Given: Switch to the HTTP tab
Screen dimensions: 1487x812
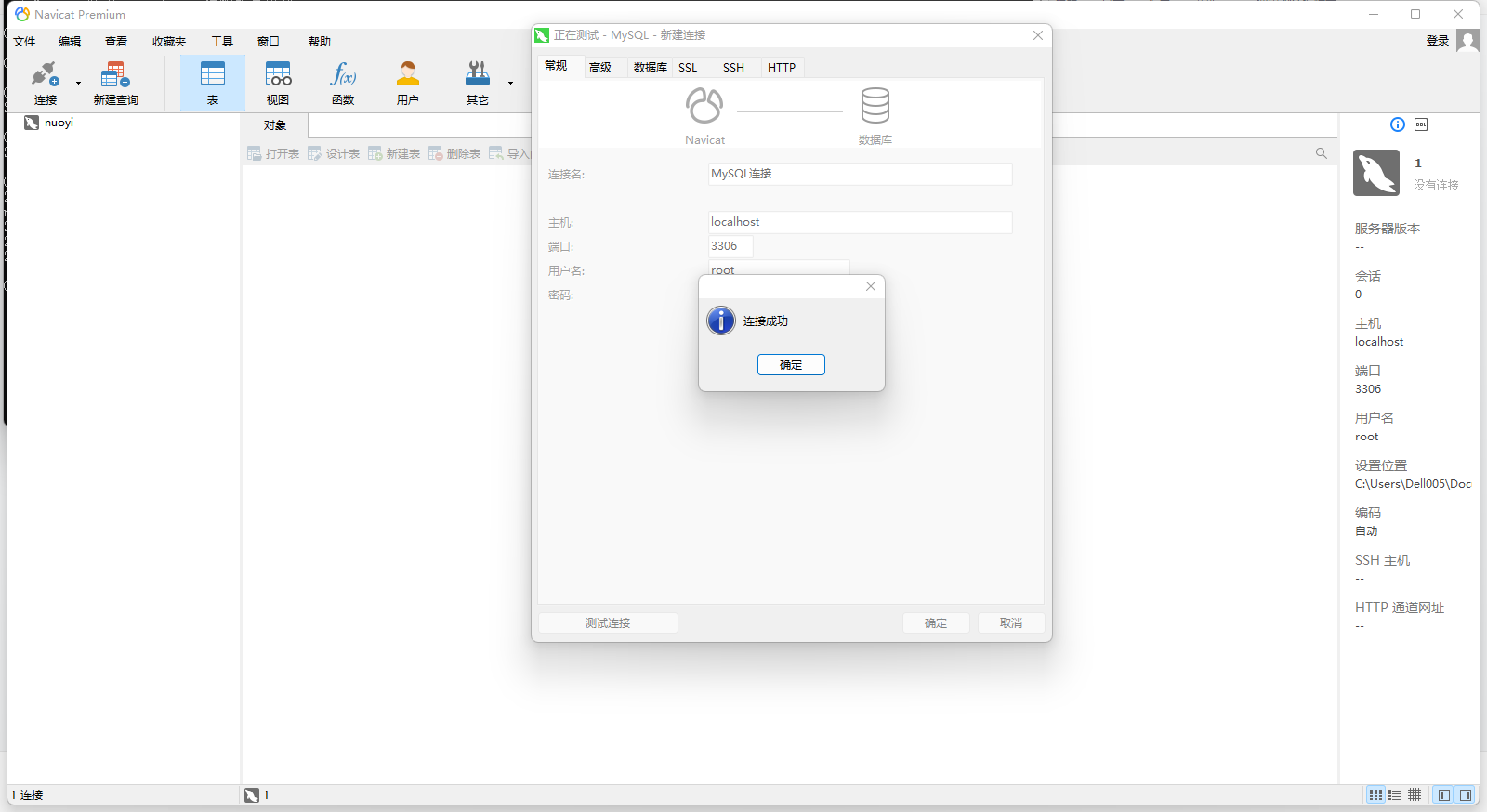Looking at the screenshot, I should pos(782,67).
